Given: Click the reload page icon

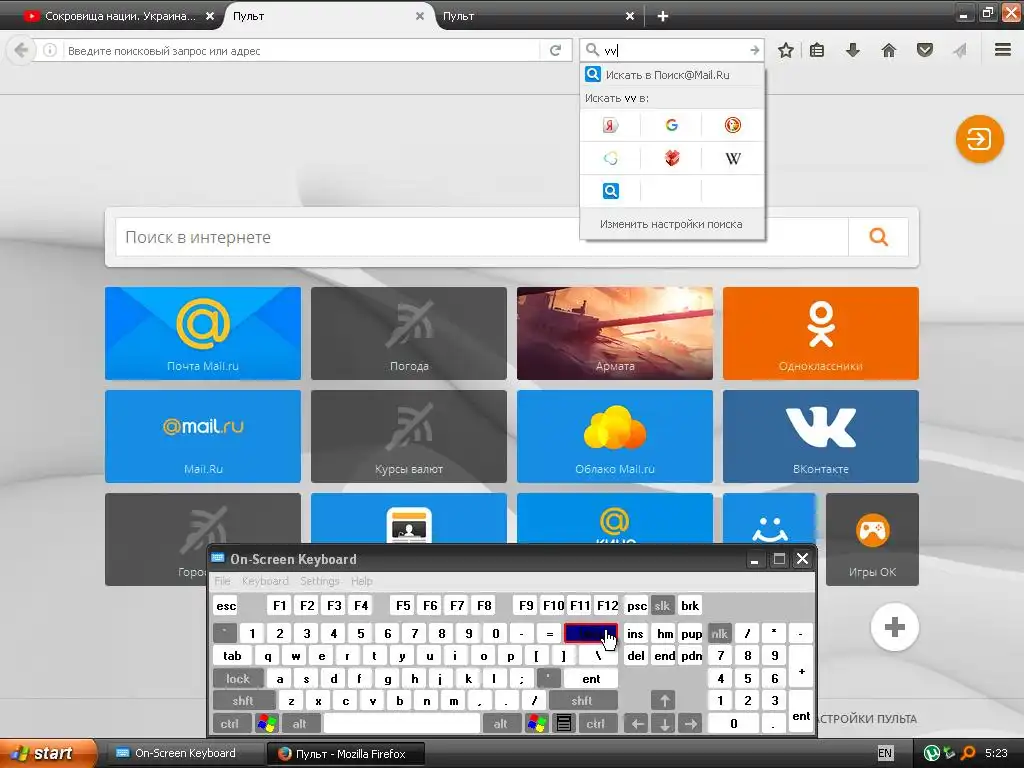Looking at the screenshot, I should click(555, 50).
